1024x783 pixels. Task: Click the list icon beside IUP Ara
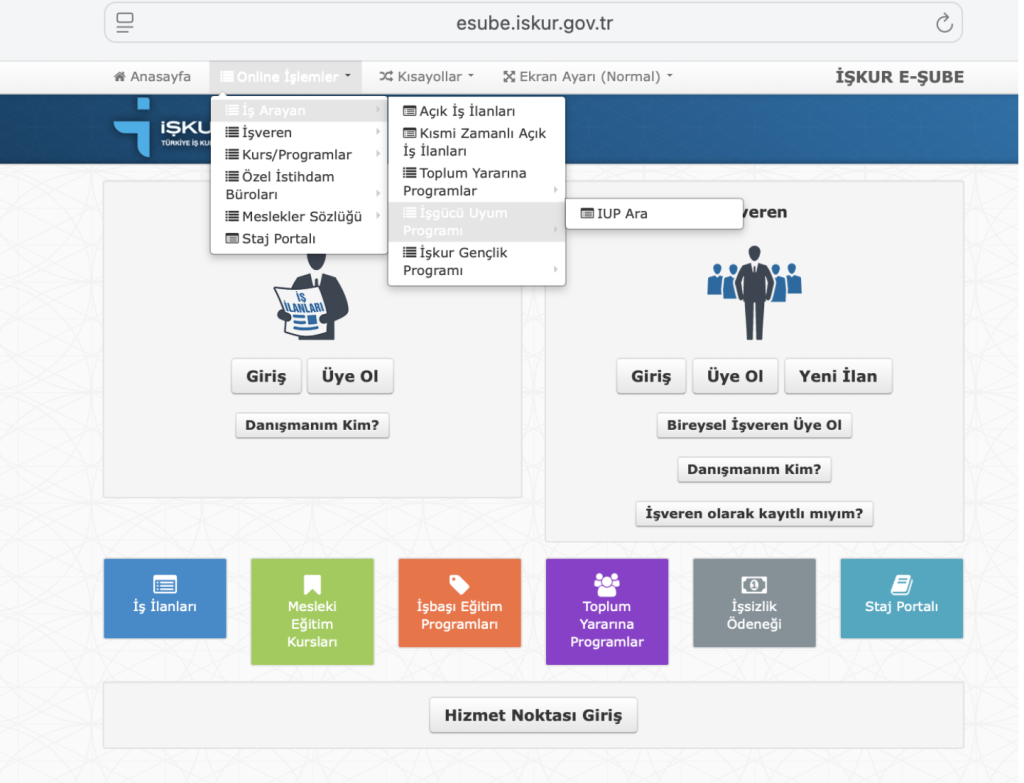pyautogui.click(x=587, y=214)
